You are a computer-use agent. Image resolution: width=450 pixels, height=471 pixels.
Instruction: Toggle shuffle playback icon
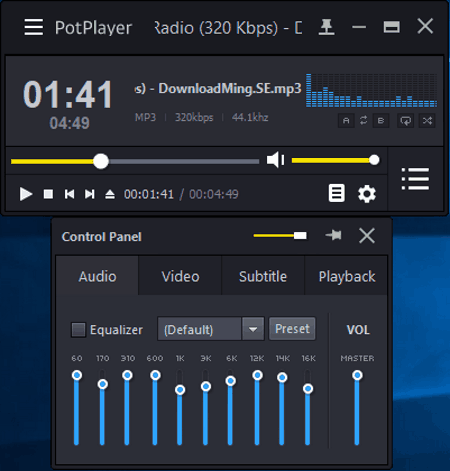427,121
